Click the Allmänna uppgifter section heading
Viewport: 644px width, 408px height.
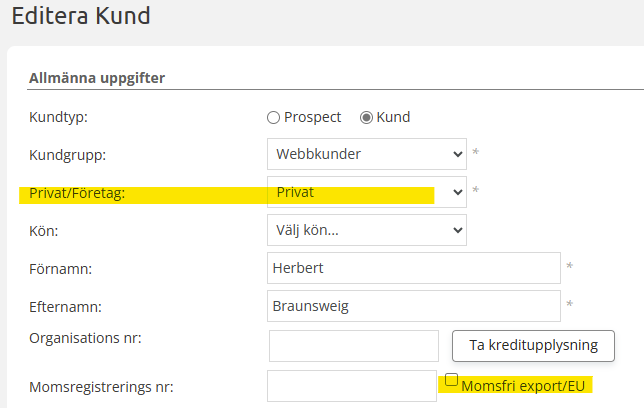tap(97, 77)
